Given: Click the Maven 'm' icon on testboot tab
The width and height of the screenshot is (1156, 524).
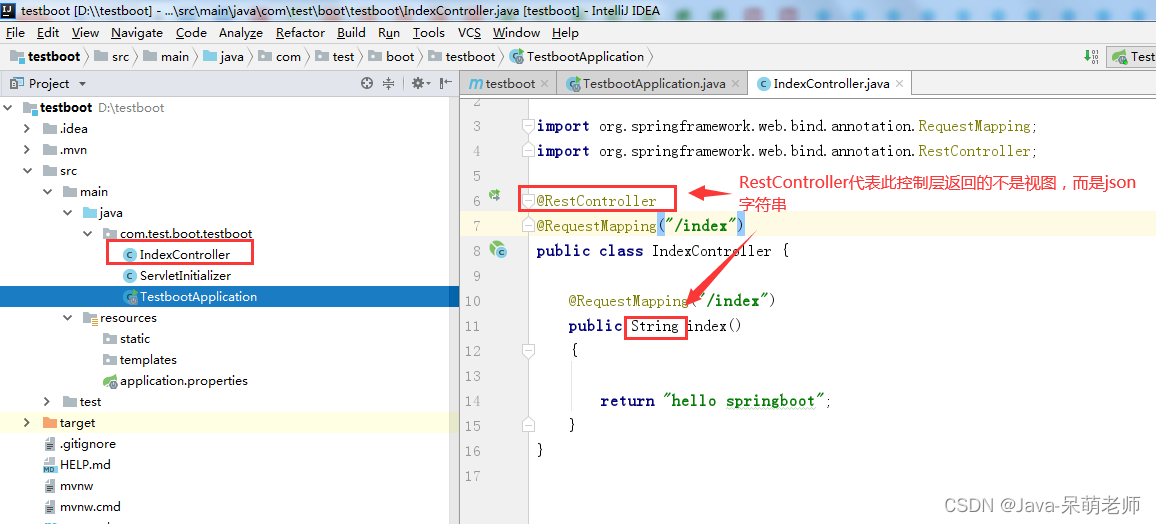Looking at the screenshot, I should pos(476,84).
